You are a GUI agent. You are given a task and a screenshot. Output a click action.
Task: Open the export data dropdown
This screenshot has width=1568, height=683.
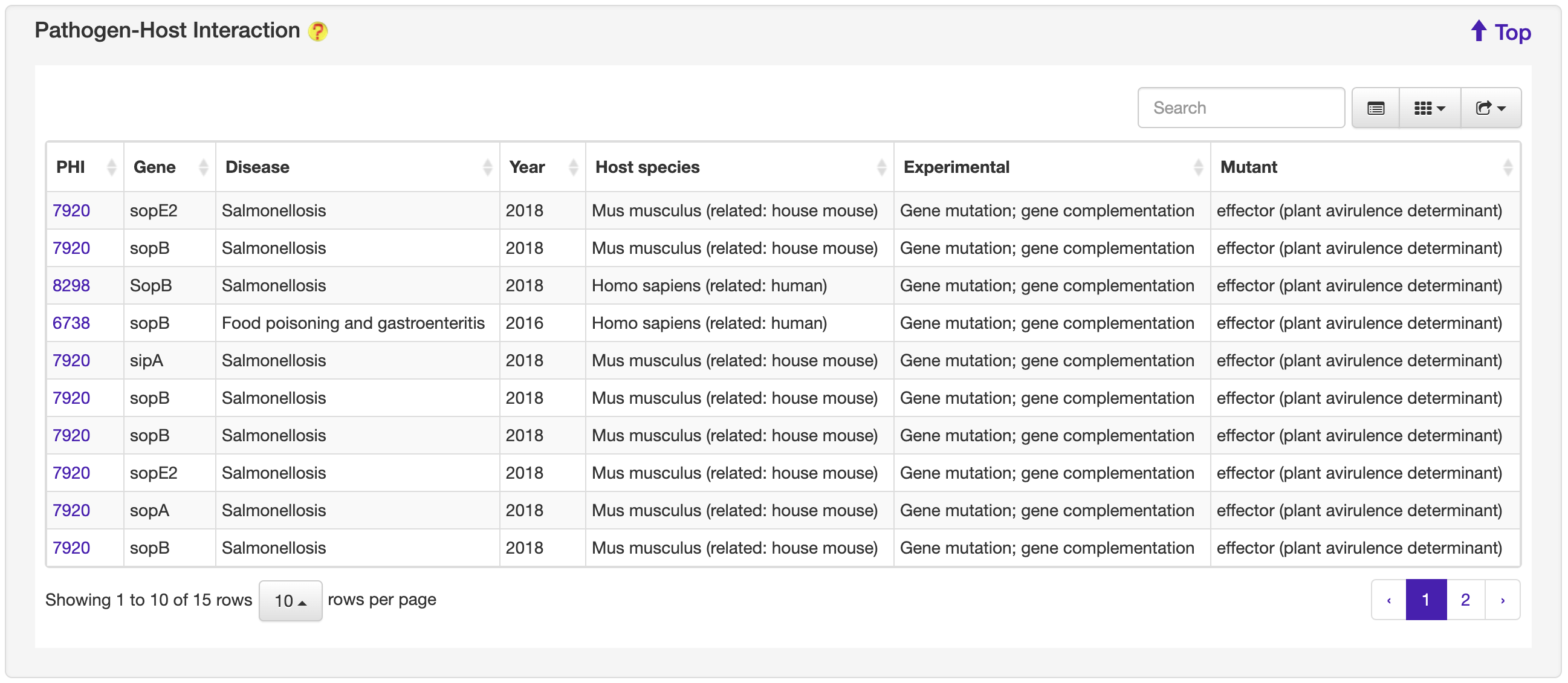tap(1489, 108)
